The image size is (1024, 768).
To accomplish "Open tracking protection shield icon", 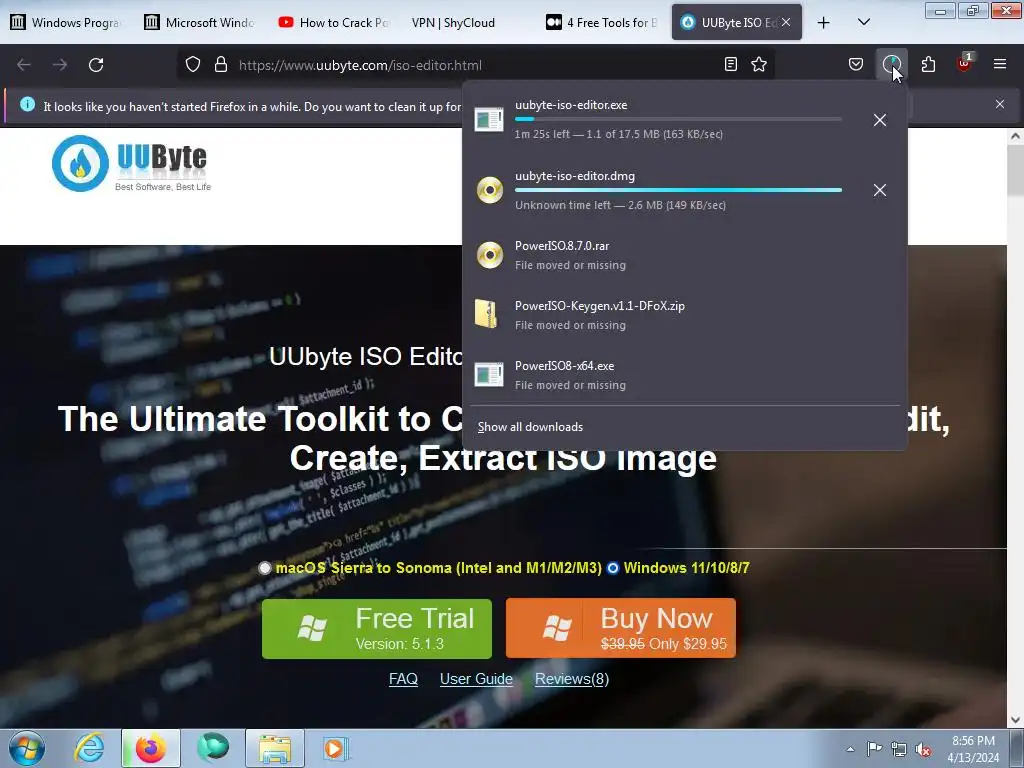I will [193, 65].
